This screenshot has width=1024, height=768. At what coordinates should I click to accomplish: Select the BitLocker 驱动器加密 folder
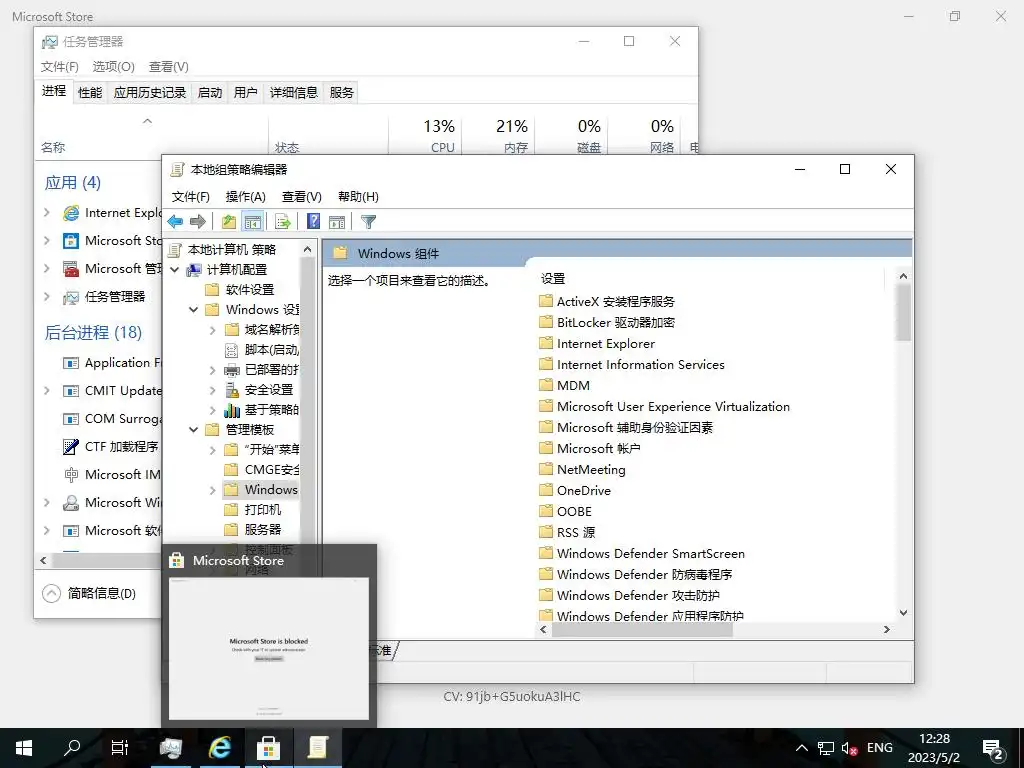click(607, 323)
